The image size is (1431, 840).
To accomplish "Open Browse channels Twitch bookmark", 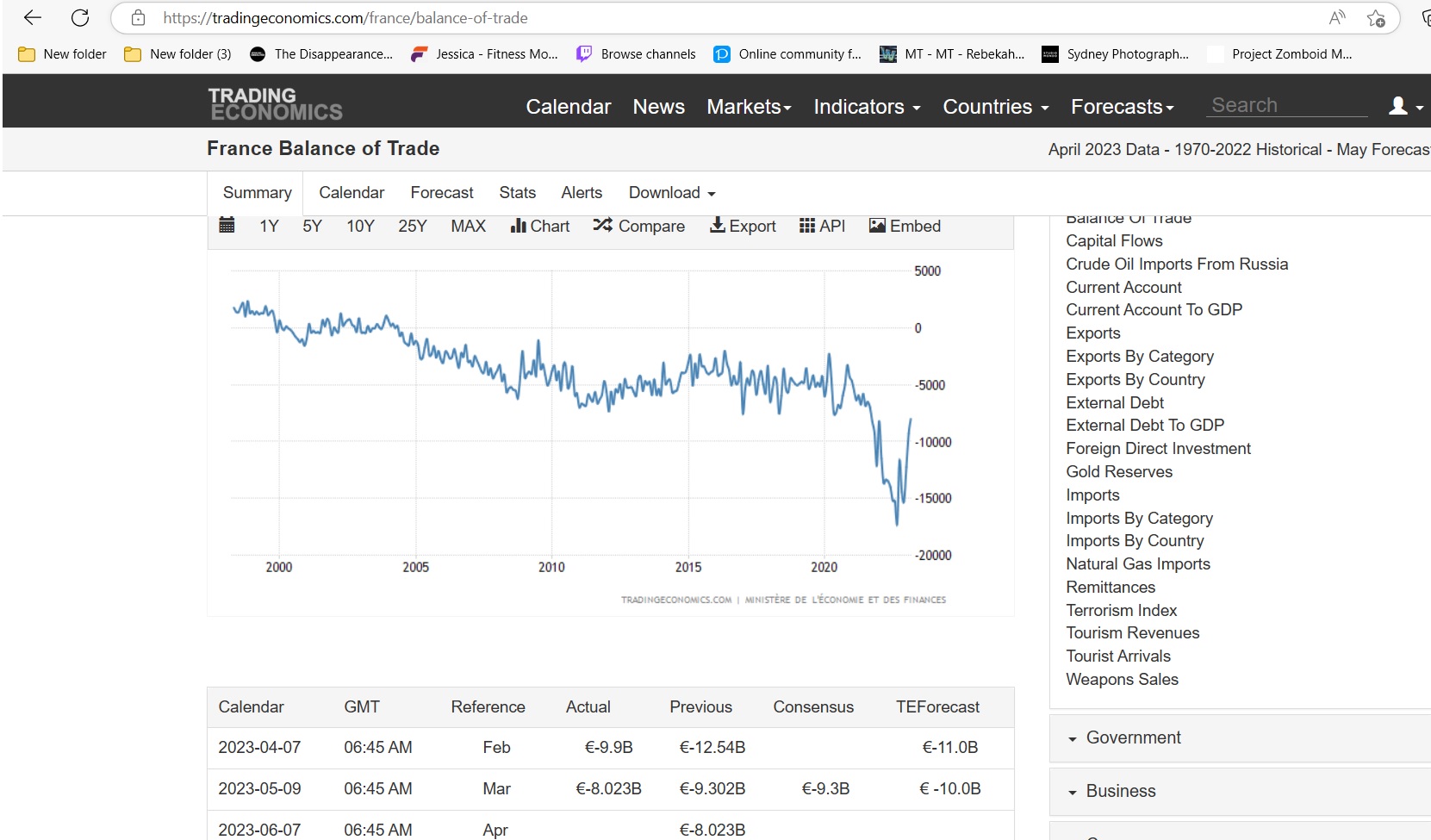I will click(x=636, y=53).
